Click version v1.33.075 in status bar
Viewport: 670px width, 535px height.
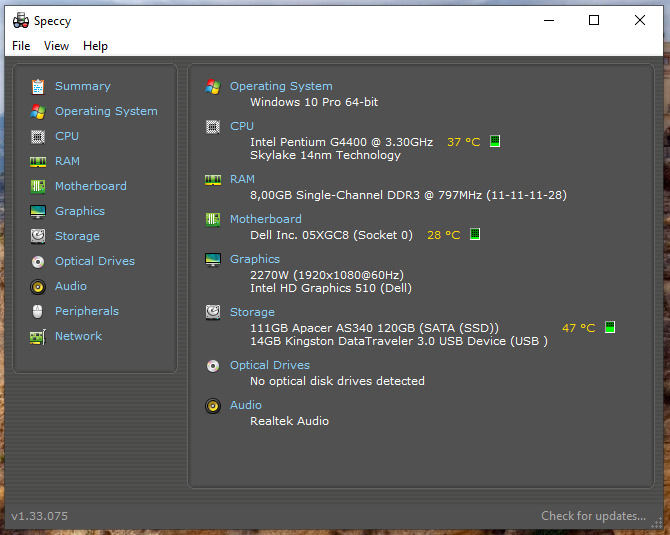[39, 516]
